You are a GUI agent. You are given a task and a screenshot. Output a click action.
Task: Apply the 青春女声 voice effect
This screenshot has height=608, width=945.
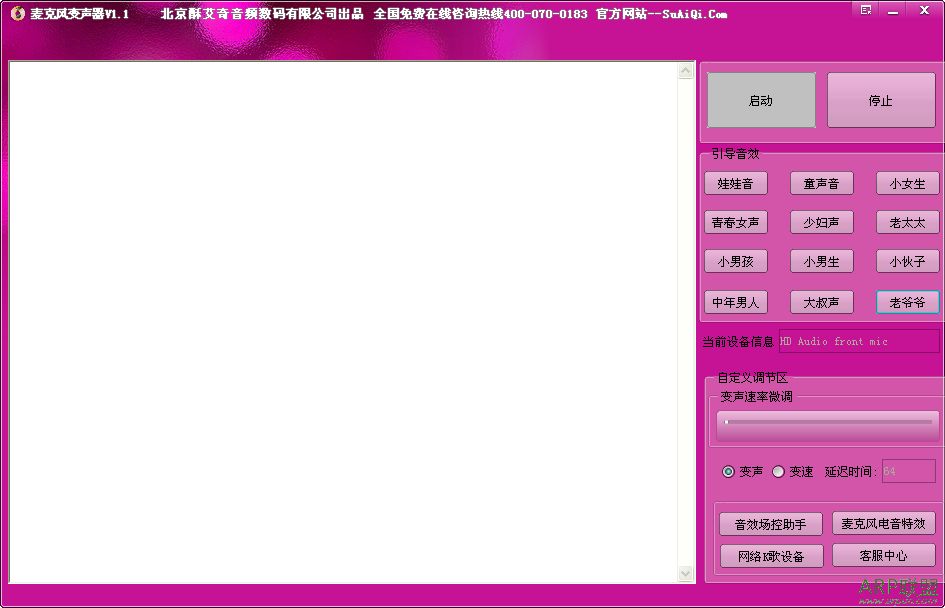pos(736,223)
